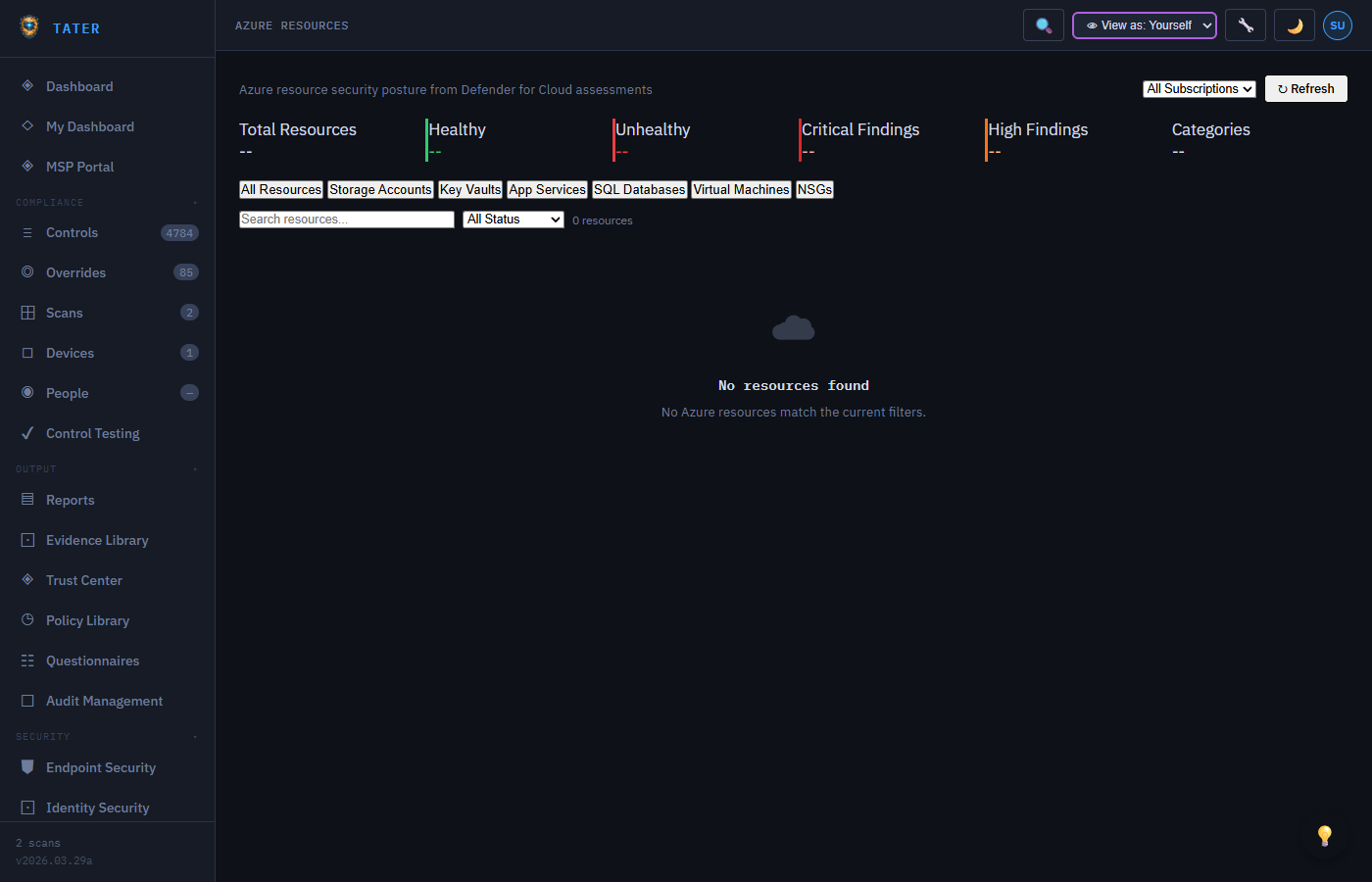The height and width of the screenshot is (882, 1372).
Task: Collapse the Compliance sidebar section
Action: coord(195,203)
